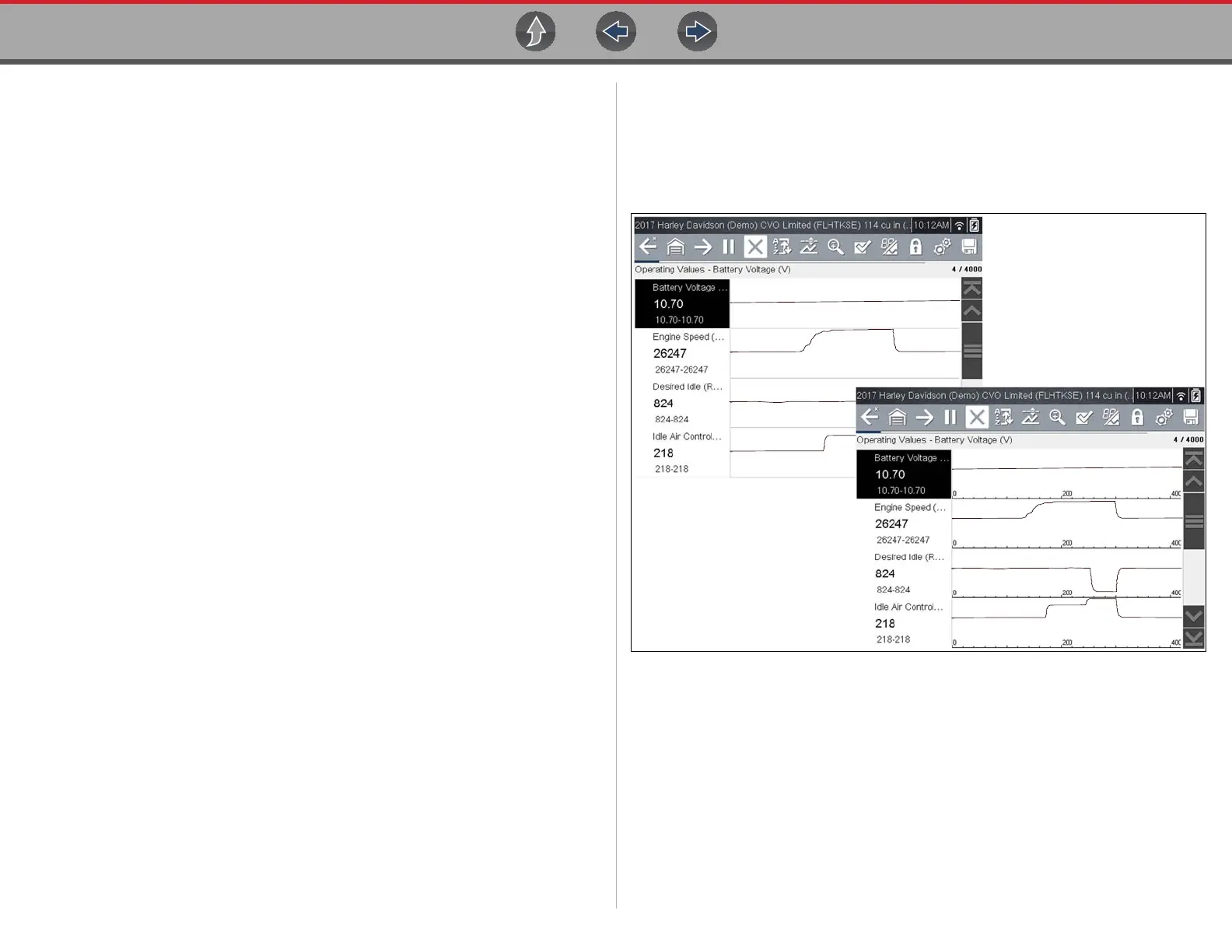The height and width of the screenshot is (952, 1232).
Task: Tap highlighted Clear X icon in upper screenshot
Action: [x=755, y=247]
